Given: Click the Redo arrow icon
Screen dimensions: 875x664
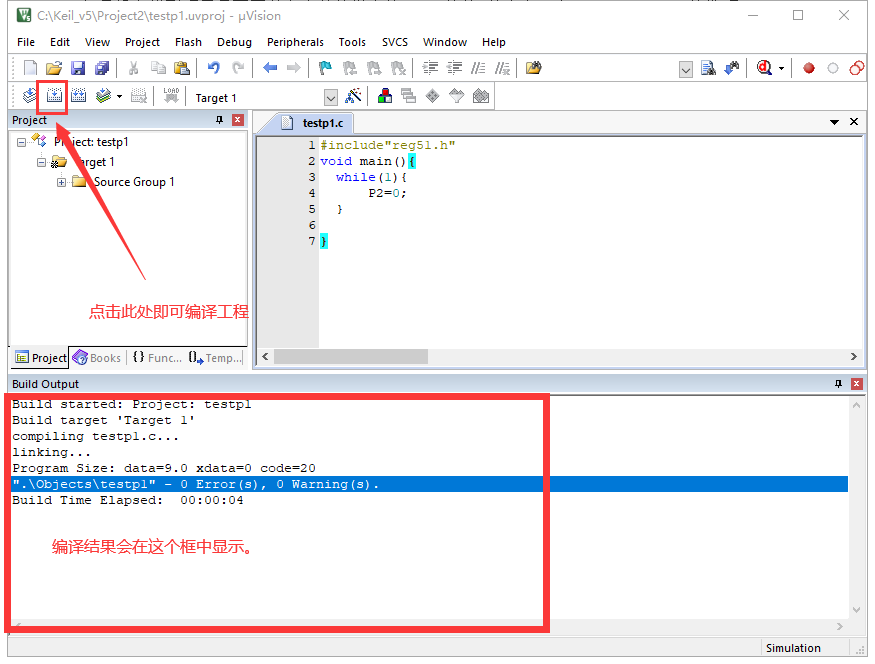Looking at the screenshot, I should (238, 68).
